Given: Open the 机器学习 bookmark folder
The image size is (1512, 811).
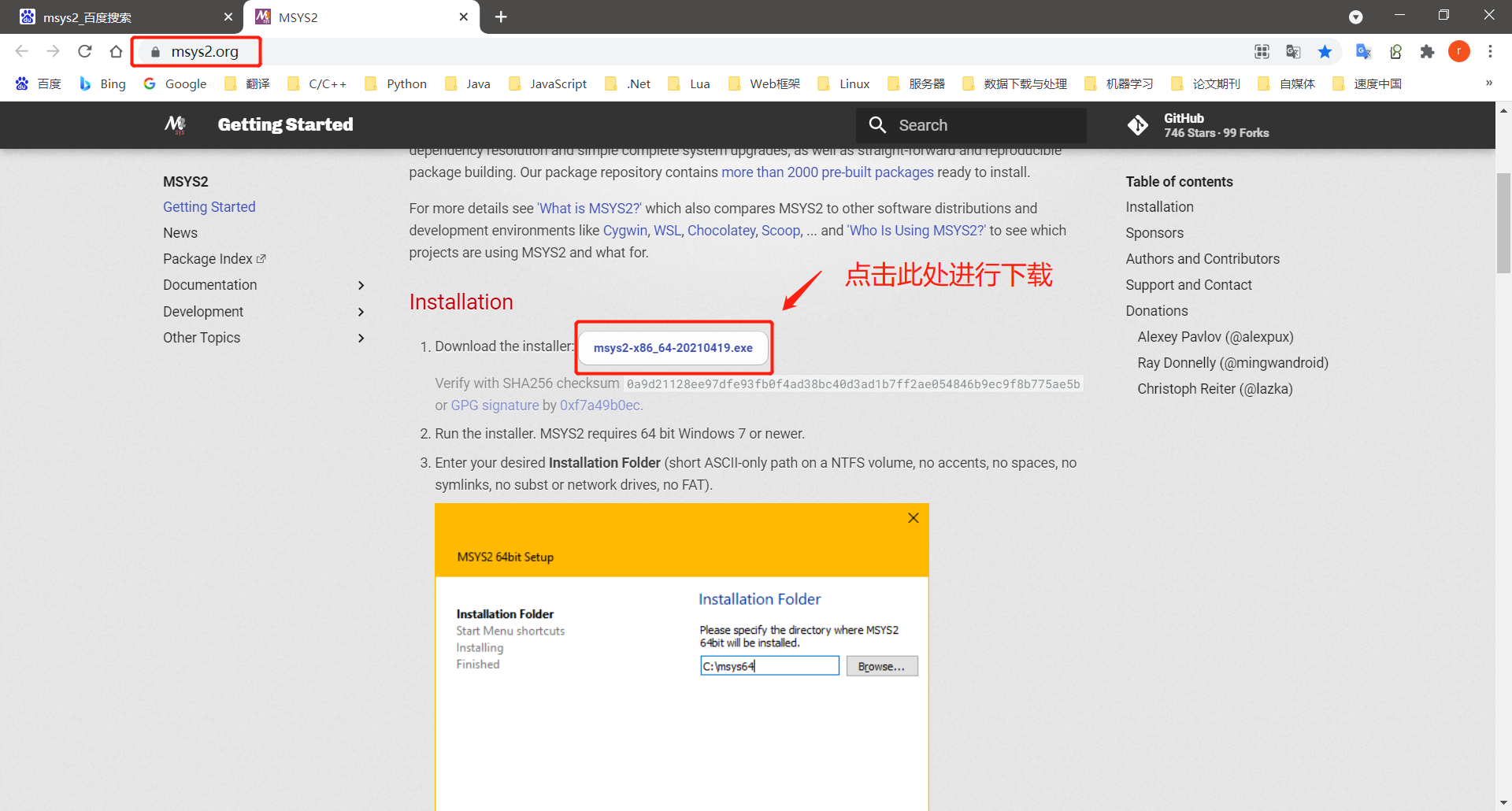Looking at the screenshot, I should coord(1119,83).
